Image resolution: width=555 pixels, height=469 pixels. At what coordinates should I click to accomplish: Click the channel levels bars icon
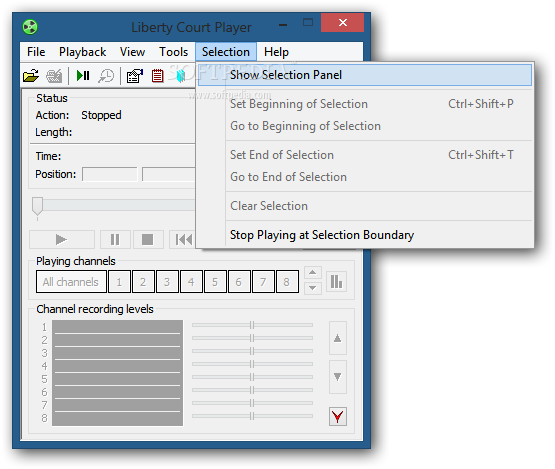[336, 282]
